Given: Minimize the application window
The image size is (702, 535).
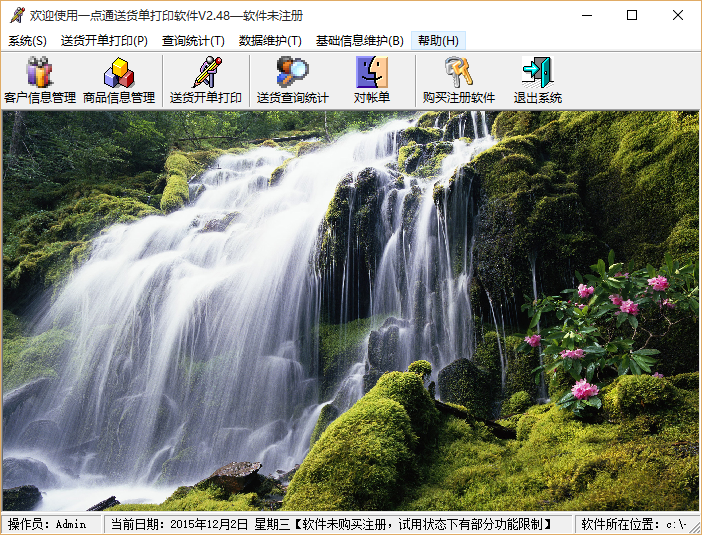Looking at the screenshot, I should tap(586, 16).
